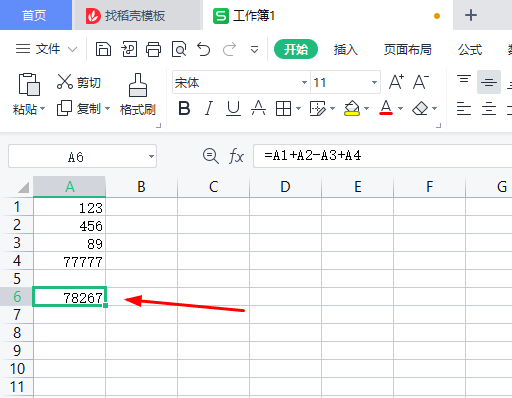Add new tab with plus button
Screen dimensions: 512x398
click(x=471, y=15)
